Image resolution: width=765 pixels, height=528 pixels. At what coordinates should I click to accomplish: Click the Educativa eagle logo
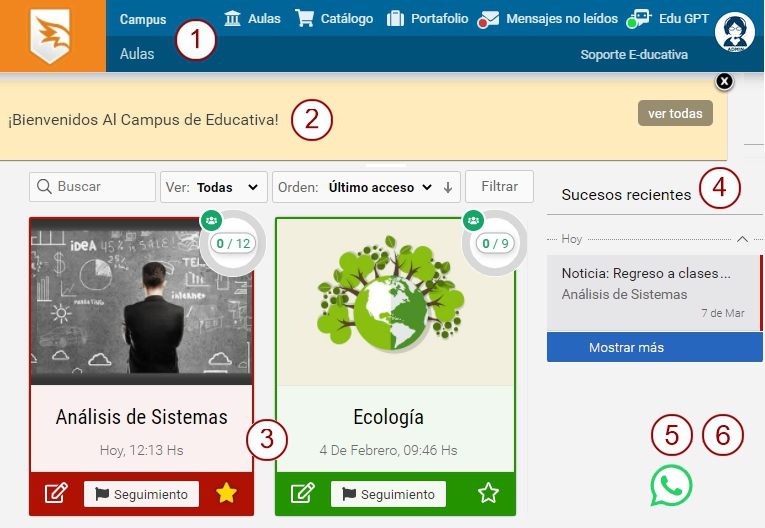[x=52, y=36]
